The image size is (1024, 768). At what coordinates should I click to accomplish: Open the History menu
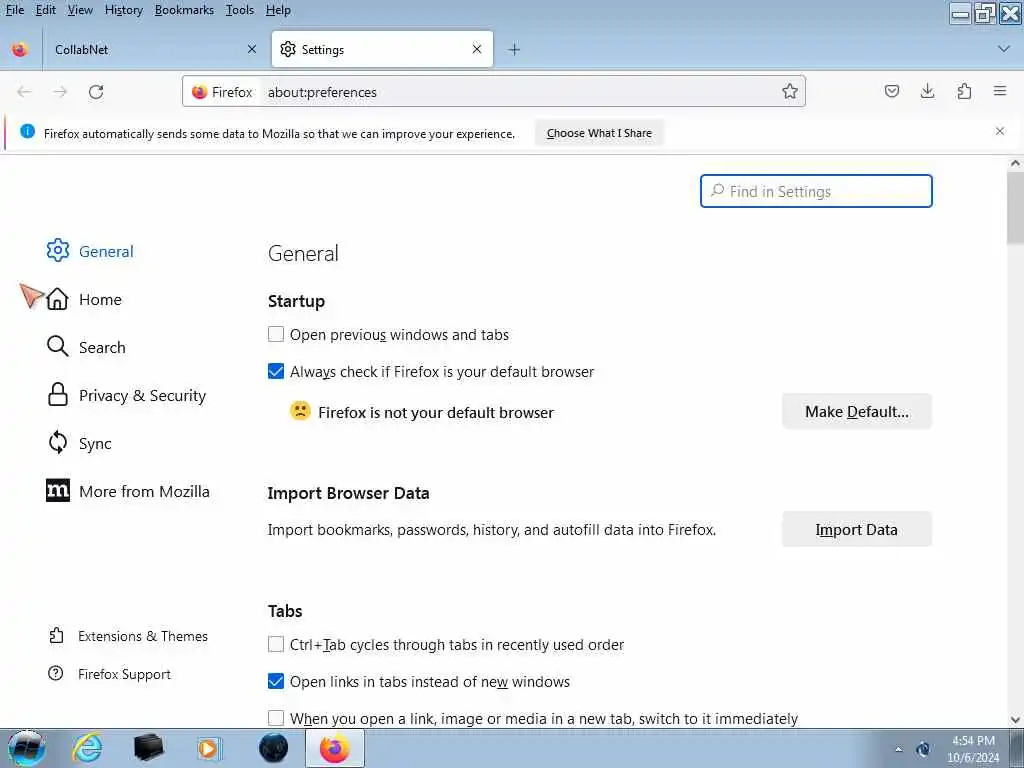tap(123, 10)
